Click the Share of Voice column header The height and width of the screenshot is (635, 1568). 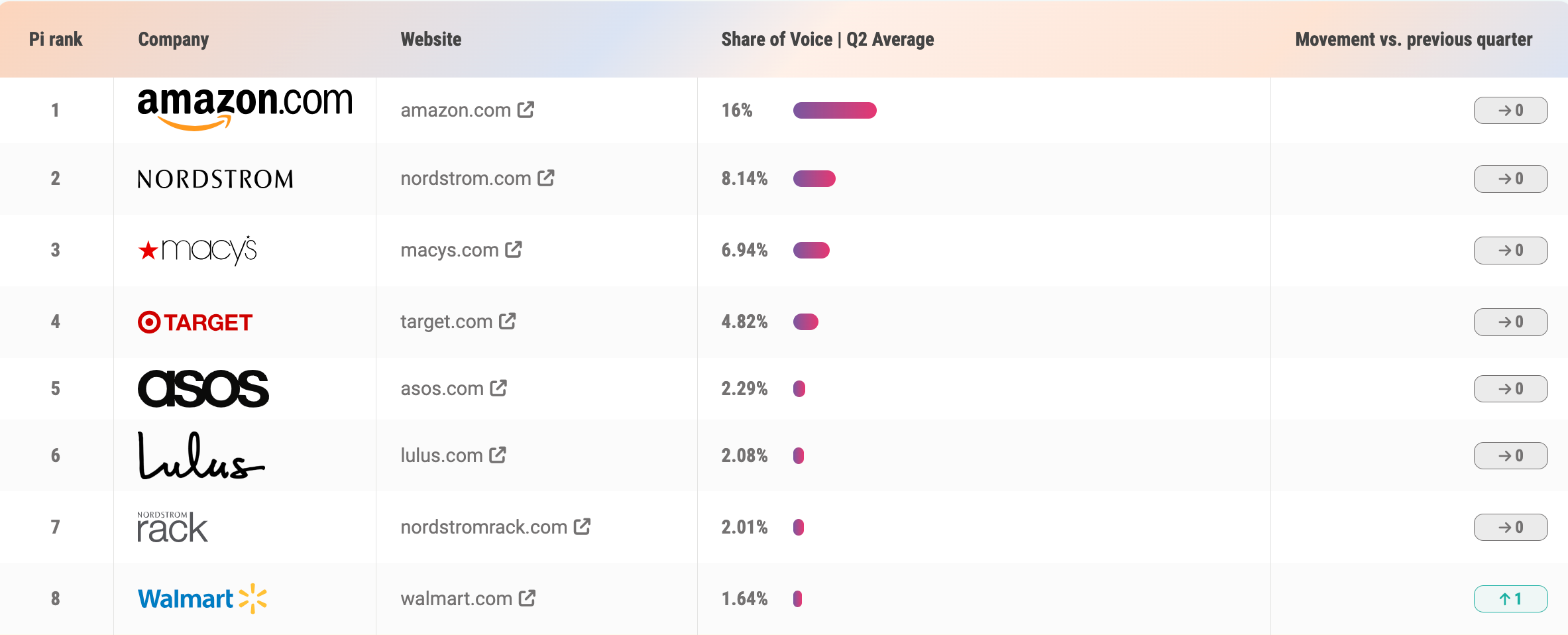827,39
